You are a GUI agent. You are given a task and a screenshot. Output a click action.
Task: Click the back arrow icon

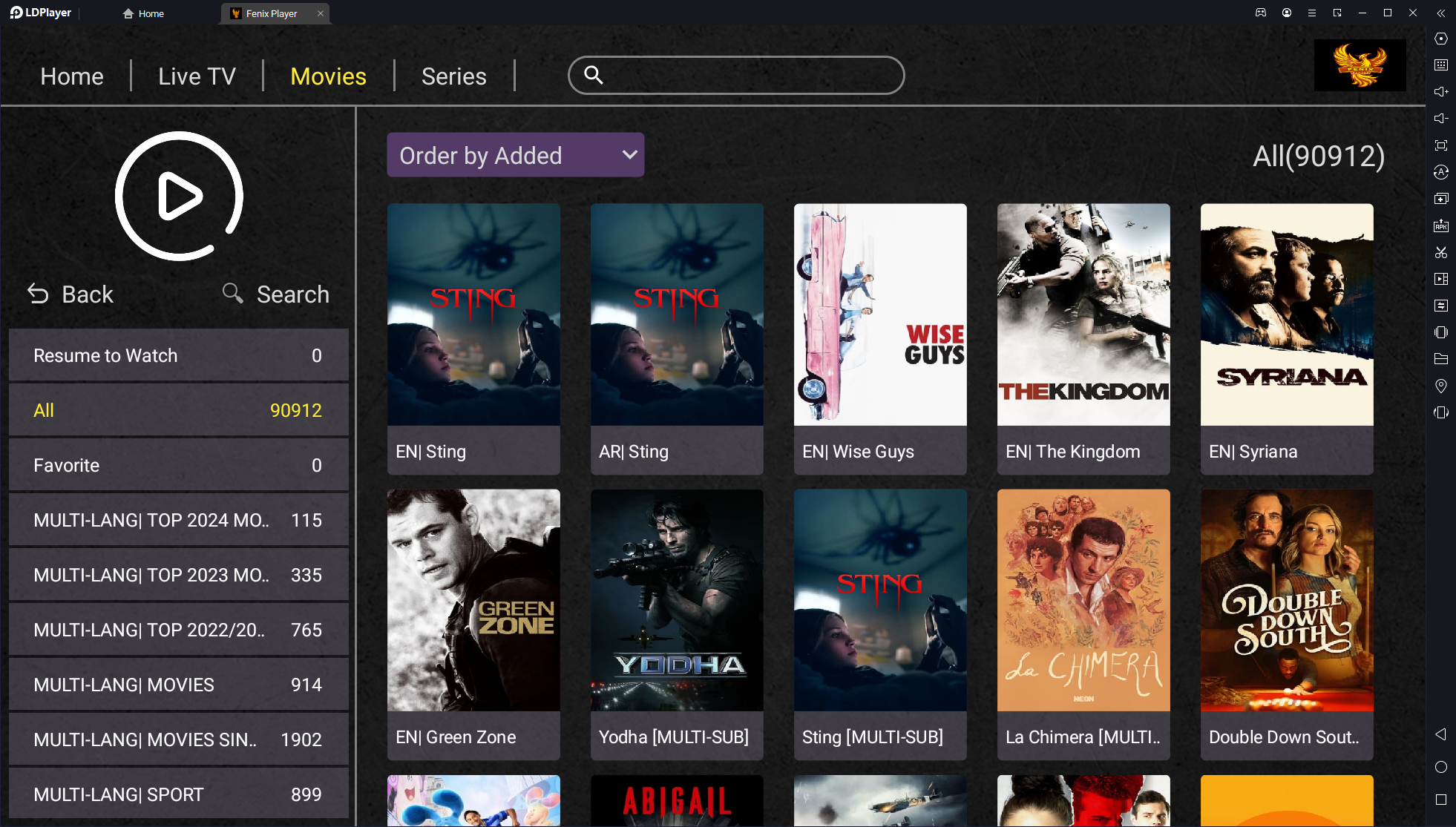click(x=38, y=293)
